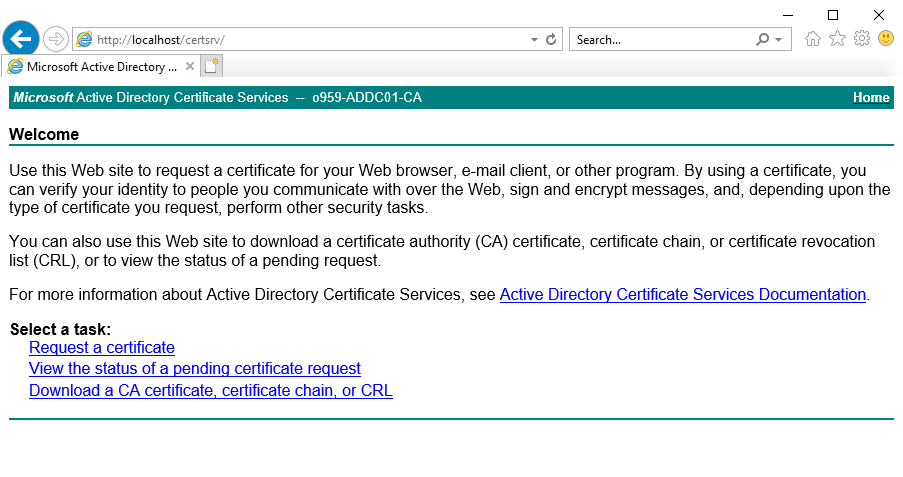Refresh the certsrv page
The width and height of the screenshot is (903, 477).
click(551, 39)
